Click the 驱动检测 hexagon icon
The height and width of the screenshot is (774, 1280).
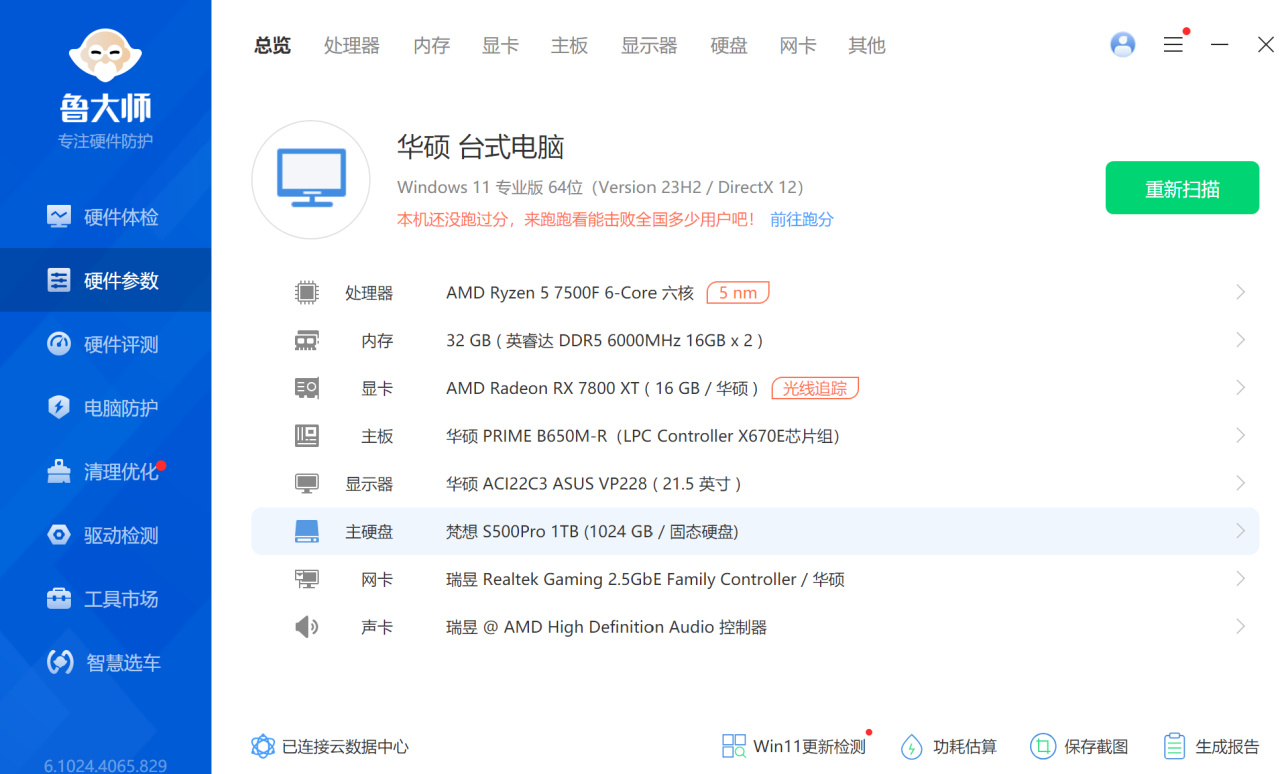tap(59, 535)
